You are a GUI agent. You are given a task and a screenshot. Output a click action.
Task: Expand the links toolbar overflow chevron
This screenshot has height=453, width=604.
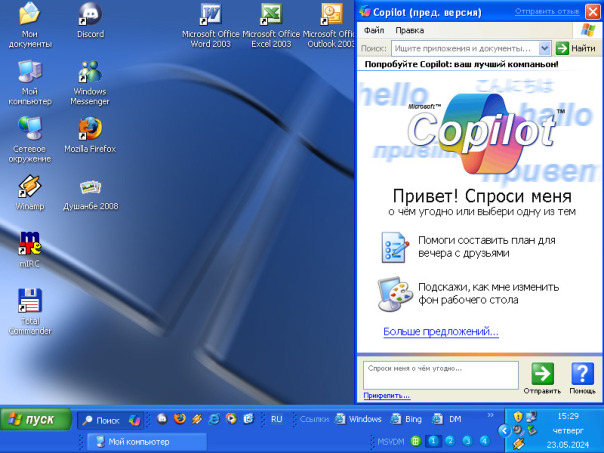pyautogui.click(x=490, y=415)
